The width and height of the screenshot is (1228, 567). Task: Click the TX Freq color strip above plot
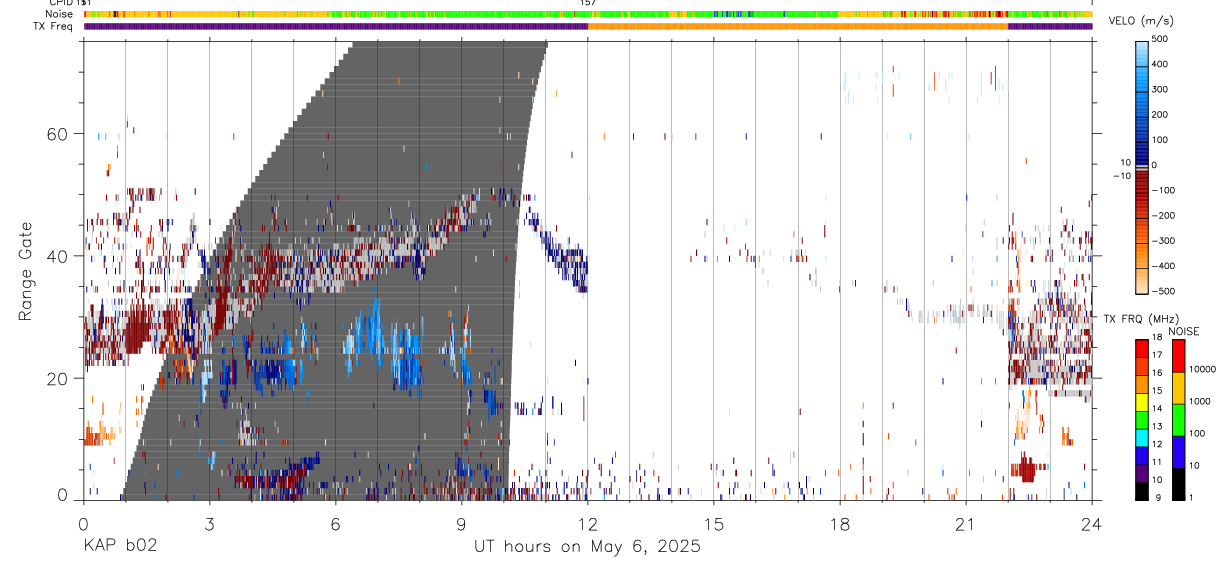click(587, 26)
